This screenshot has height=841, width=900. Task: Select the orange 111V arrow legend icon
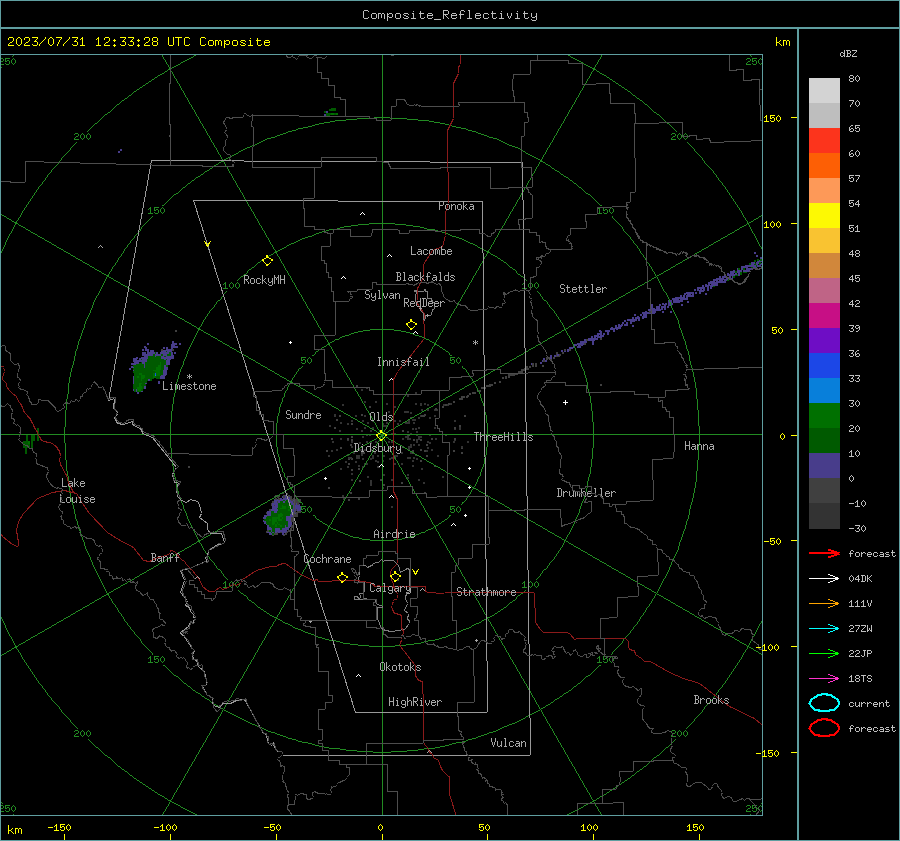[824, 603]
